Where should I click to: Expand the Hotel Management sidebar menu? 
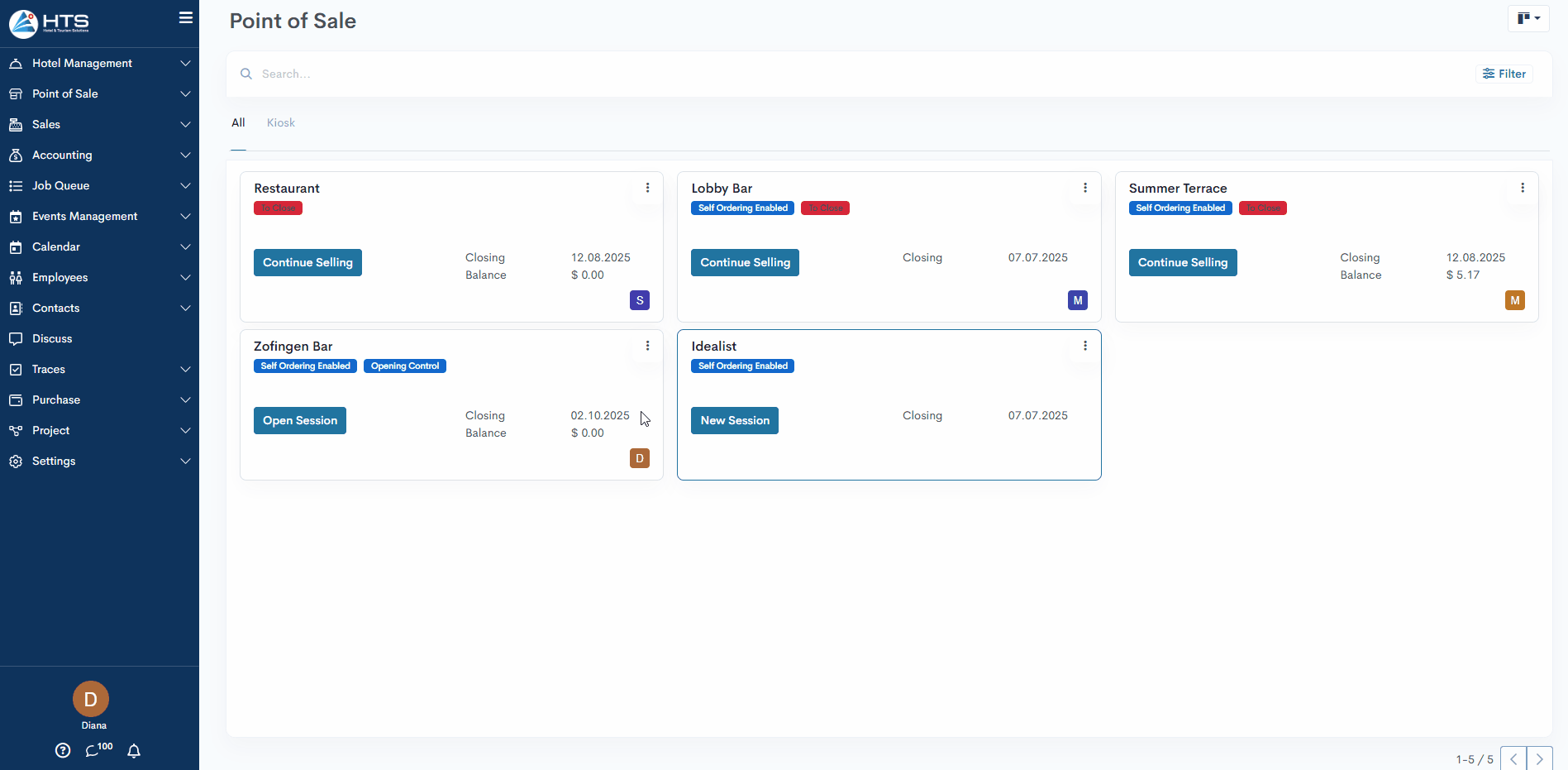99,63
